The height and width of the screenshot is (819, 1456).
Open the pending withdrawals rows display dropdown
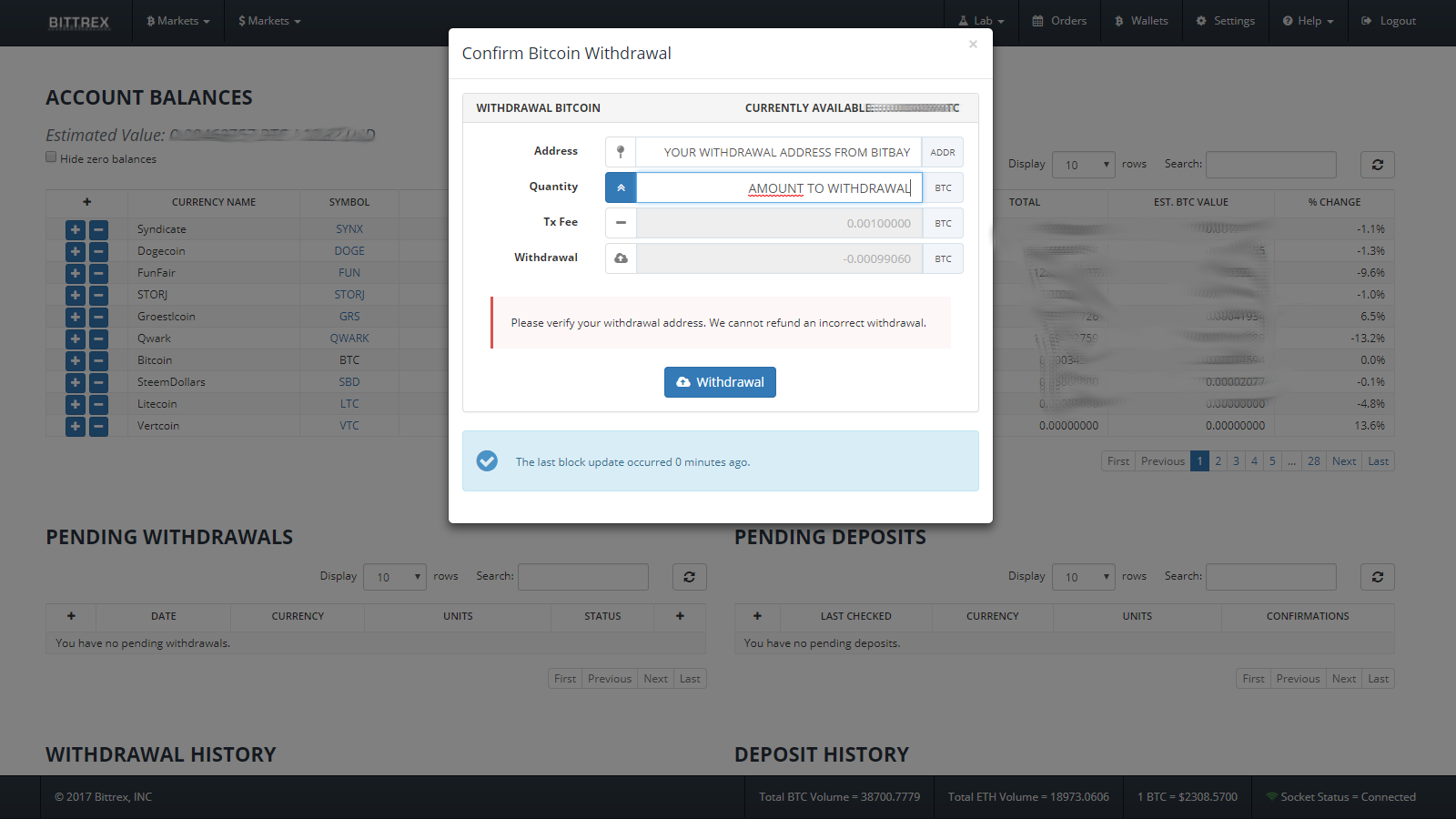point(395,577)
